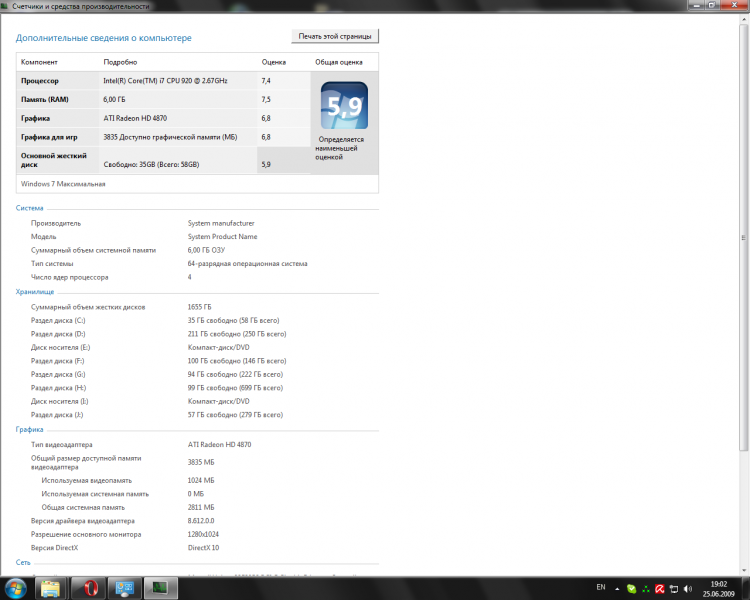Click the 5,9 overall score badge

point(344,105)
